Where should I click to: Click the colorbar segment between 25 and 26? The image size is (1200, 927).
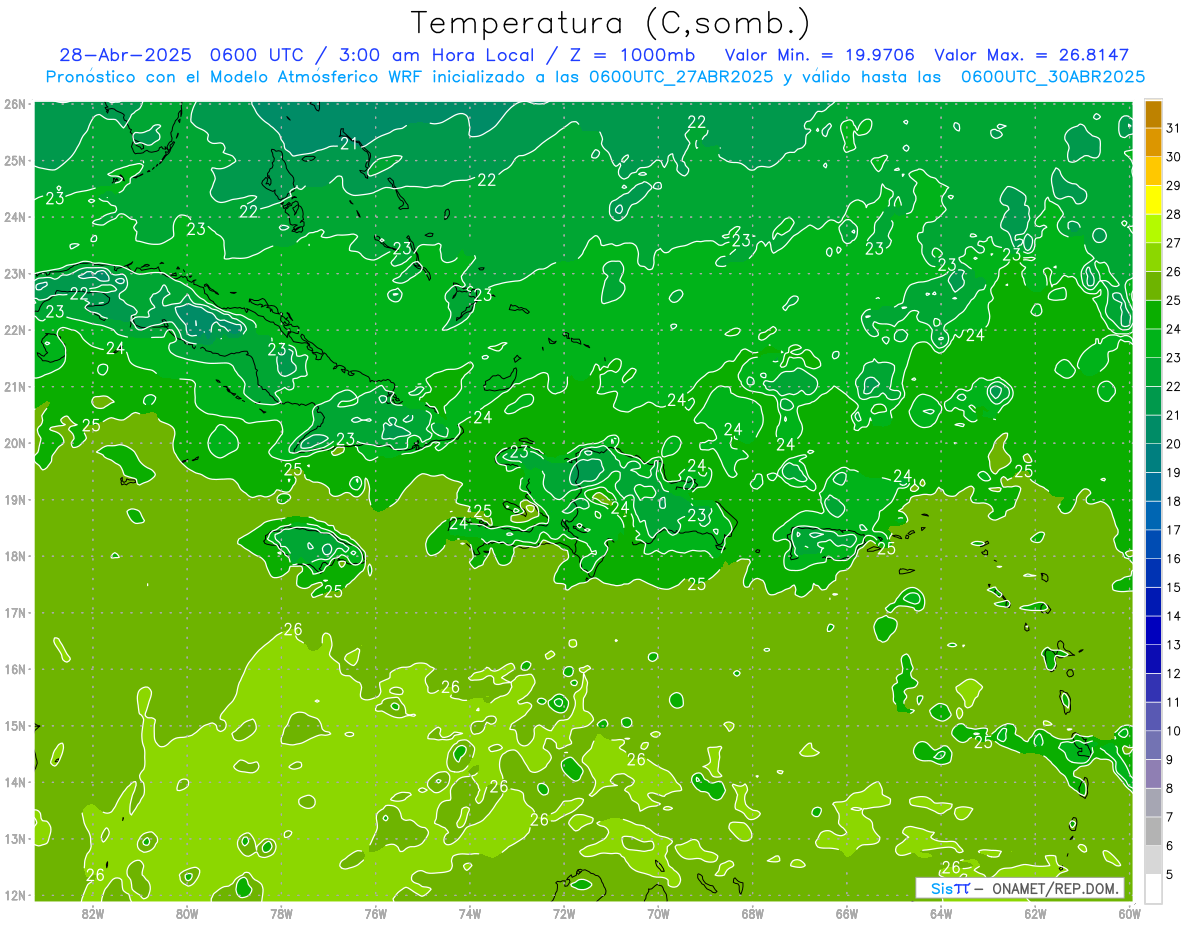click(x=1153, y=286)
